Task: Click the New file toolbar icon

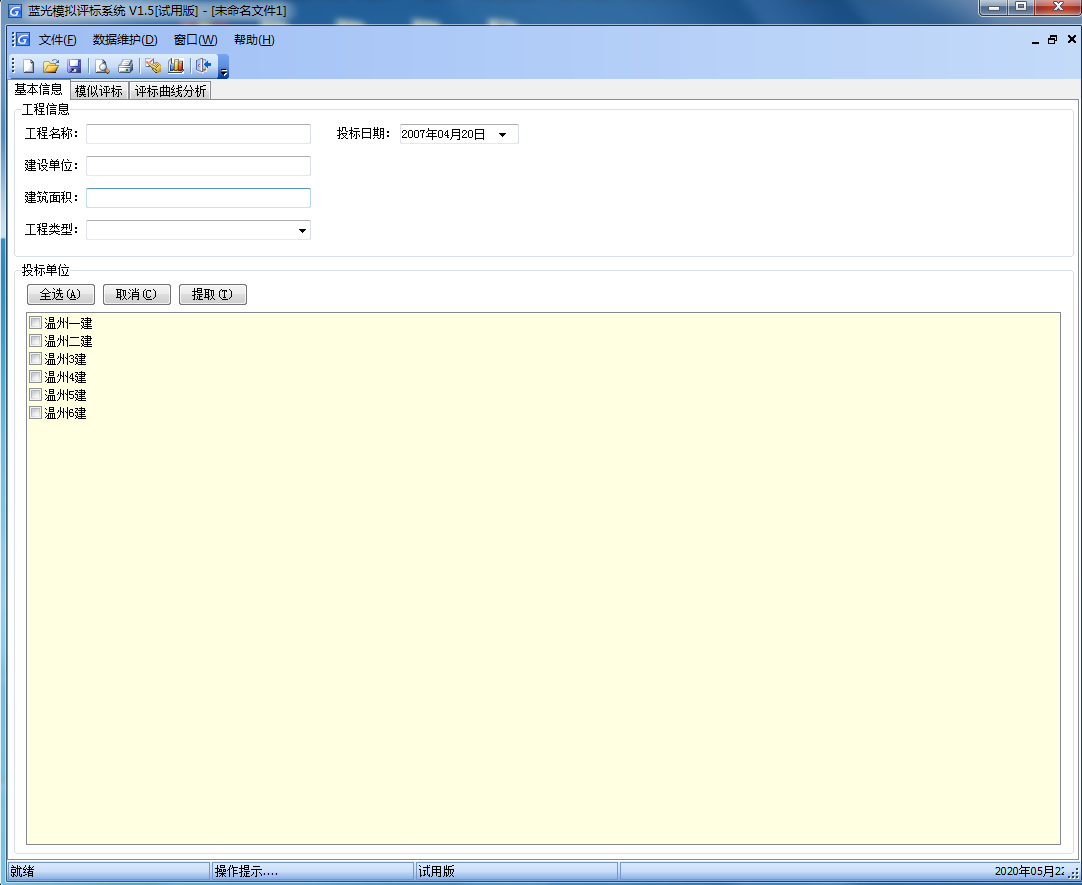Action: click(x=28, y=66)
